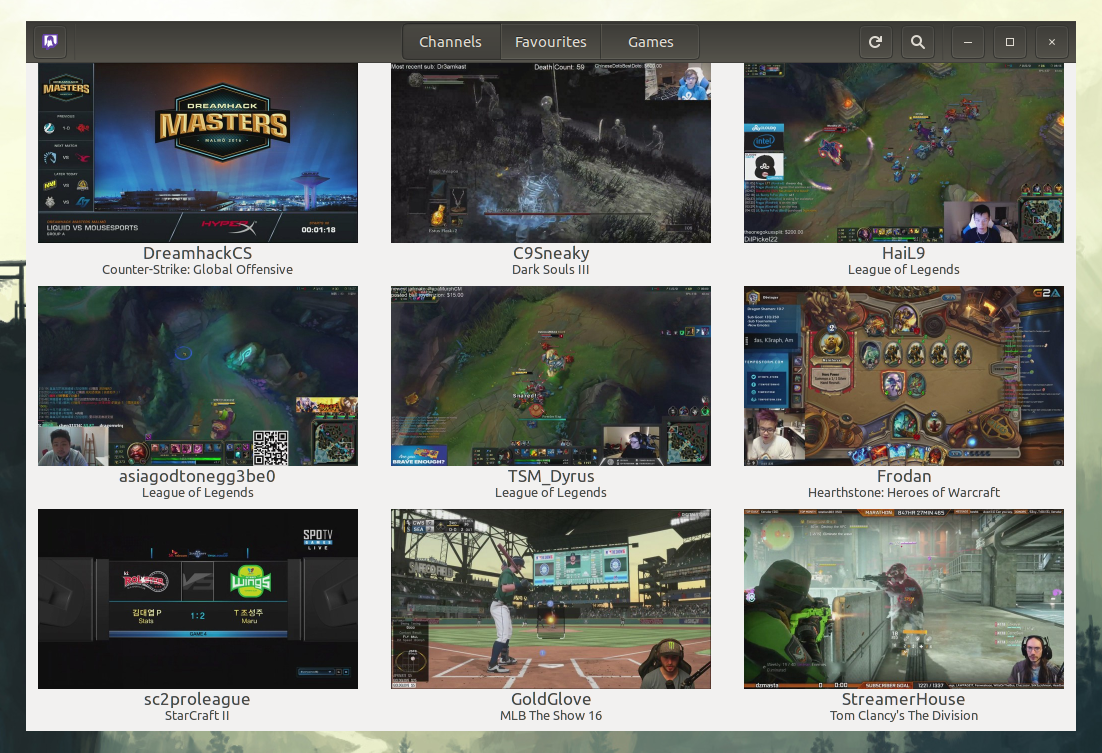Open the C9Sneaky Dark Souls III thumbnail
This screenshot has width=1102, height=753.
[550, 153]
